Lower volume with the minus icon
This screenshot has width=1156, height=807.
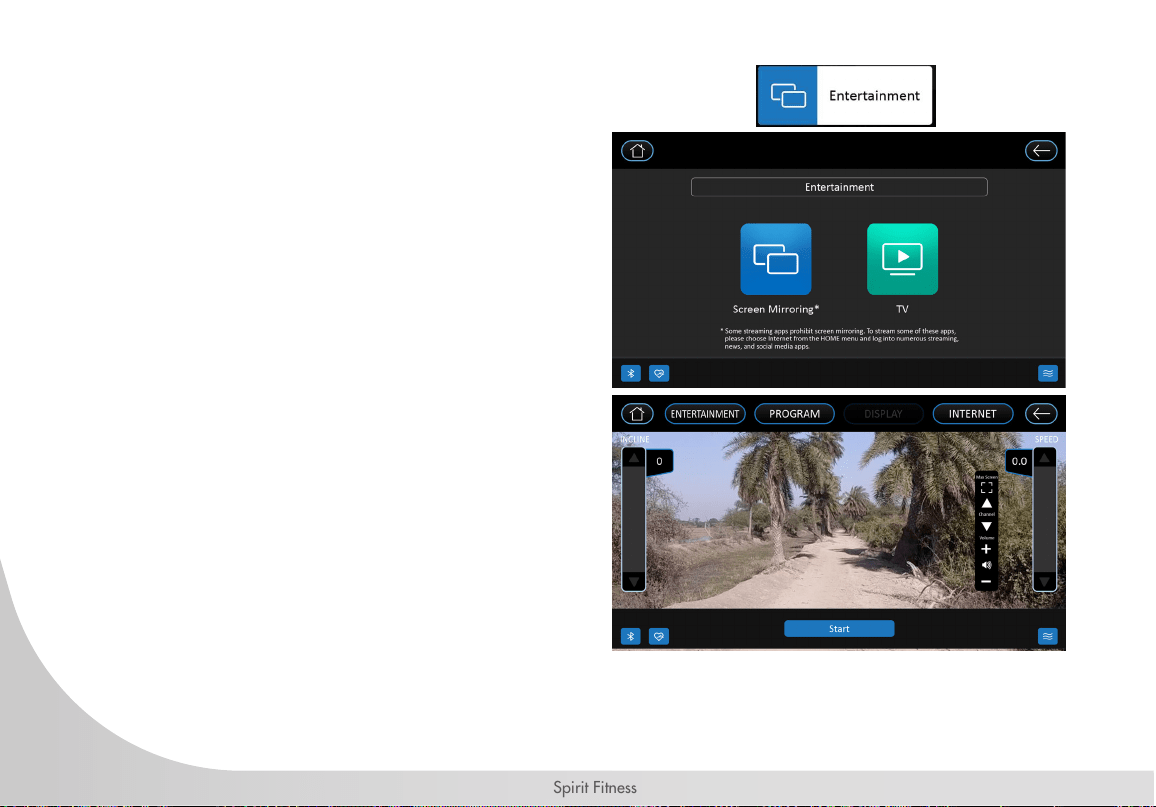pyautogui.click(x=986, y=581)
